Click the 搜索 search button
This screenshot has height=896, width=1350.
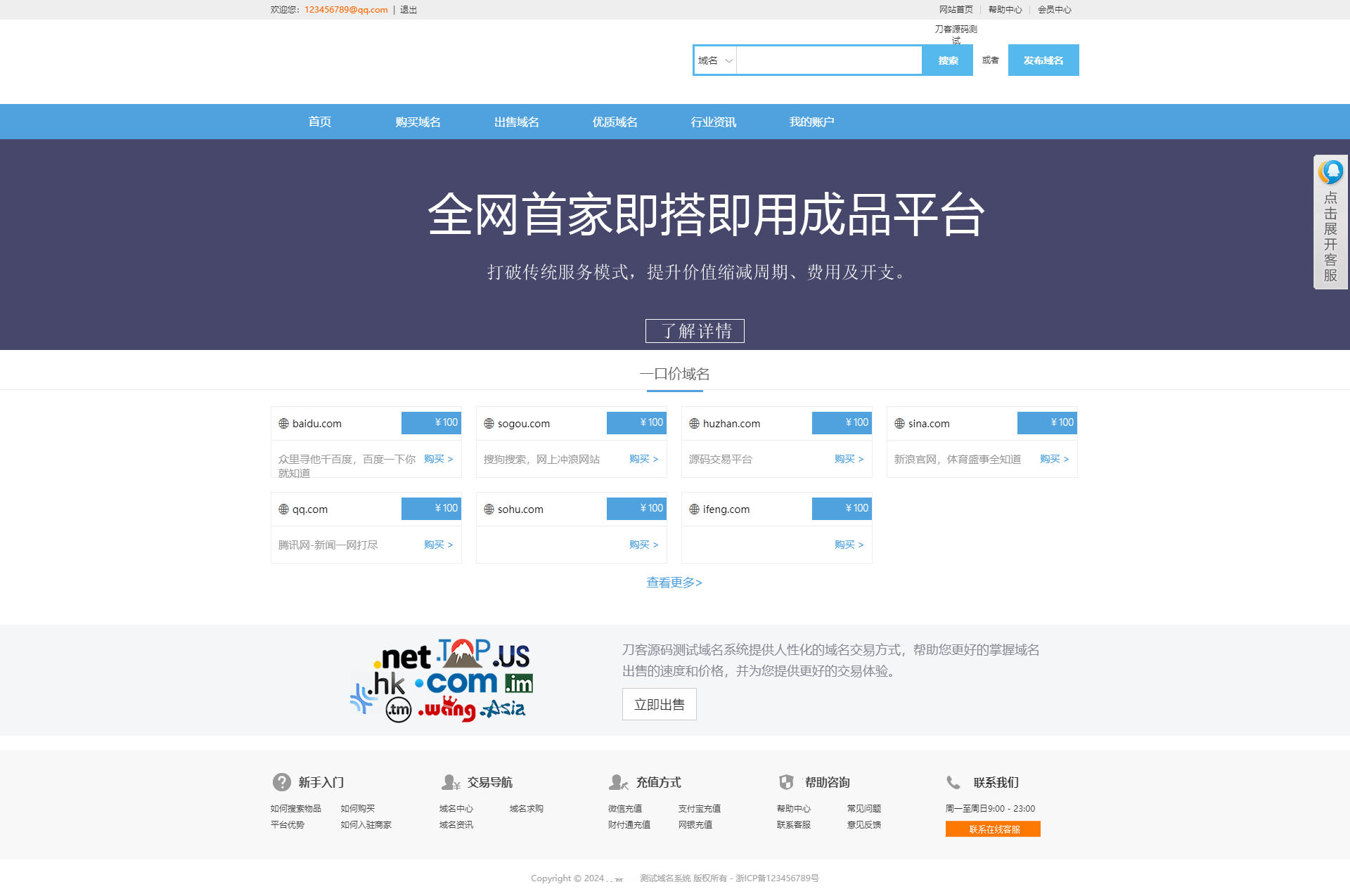point(947,60)
